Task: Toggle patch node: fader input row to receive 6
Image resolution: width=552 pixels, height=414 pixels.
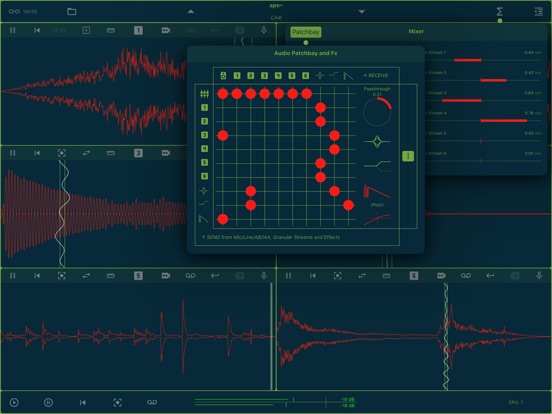Action: click(x=307, y=94)
